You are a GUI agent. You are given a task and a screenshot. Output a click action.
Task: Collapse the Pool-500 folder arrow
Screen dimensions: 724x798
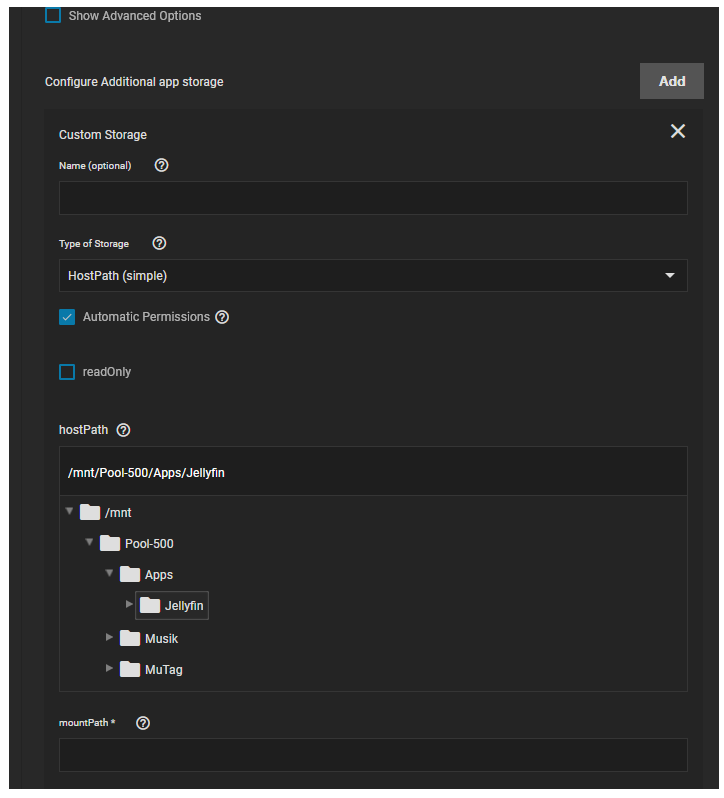pyautogui.click(x=89, y=542)
